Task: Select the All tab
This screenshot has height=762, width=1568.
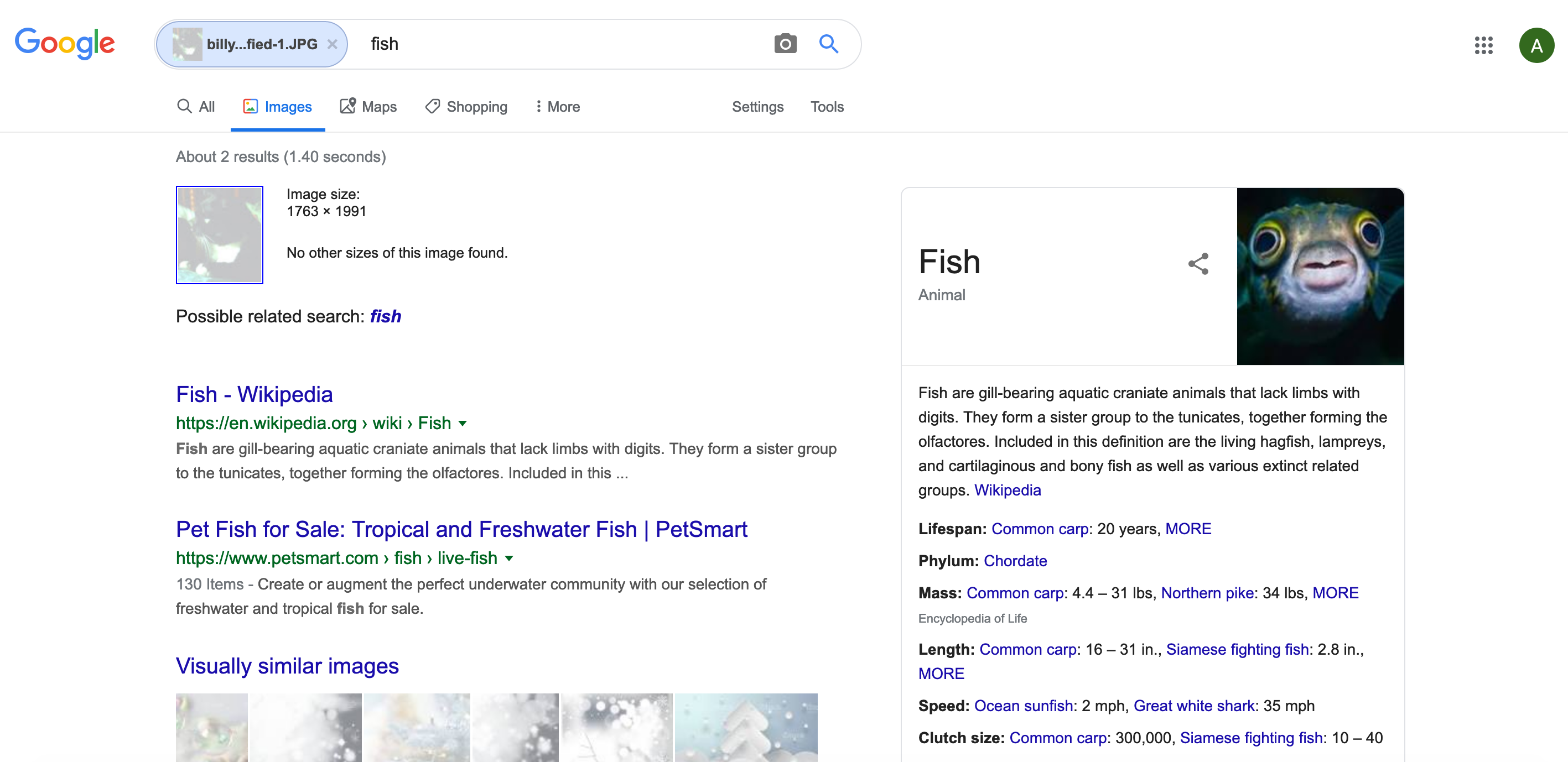Action: click(x=195, y=106)
